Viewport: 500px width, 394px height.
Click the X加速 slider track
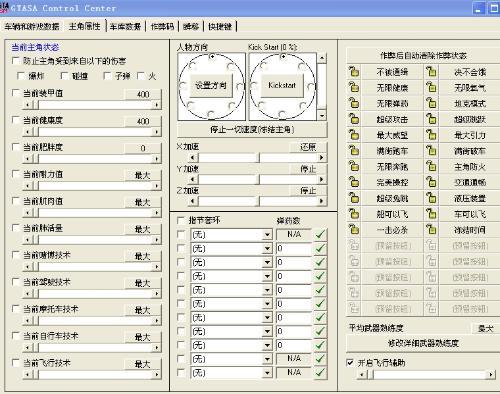click(x=259, y=157)
